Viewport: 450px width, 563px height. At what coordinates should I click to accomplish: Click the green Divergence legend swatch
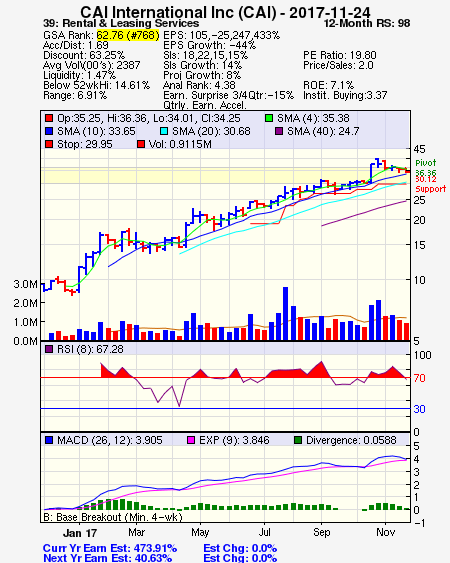[x=298, y=440]
